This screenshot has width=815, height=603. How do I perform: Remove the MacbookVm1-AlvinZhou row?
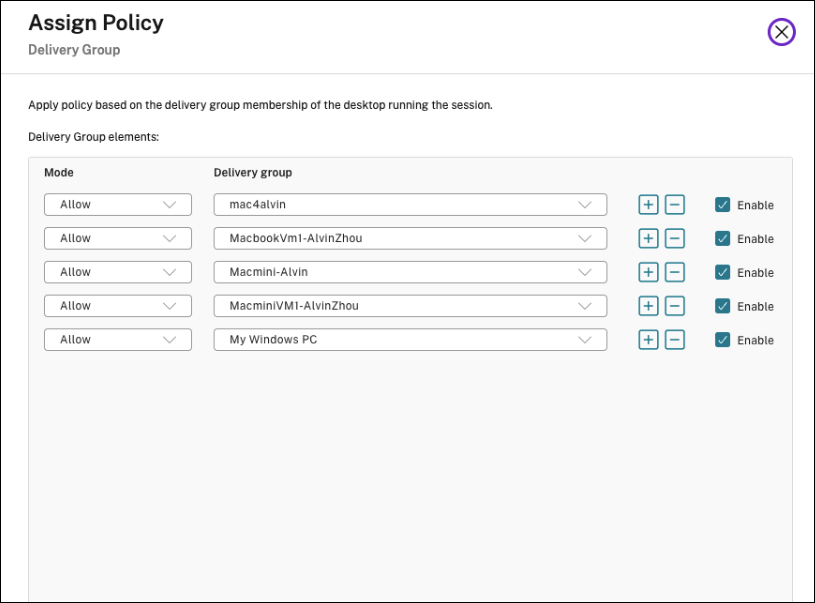pyautogui.click(x=675, y=239)
